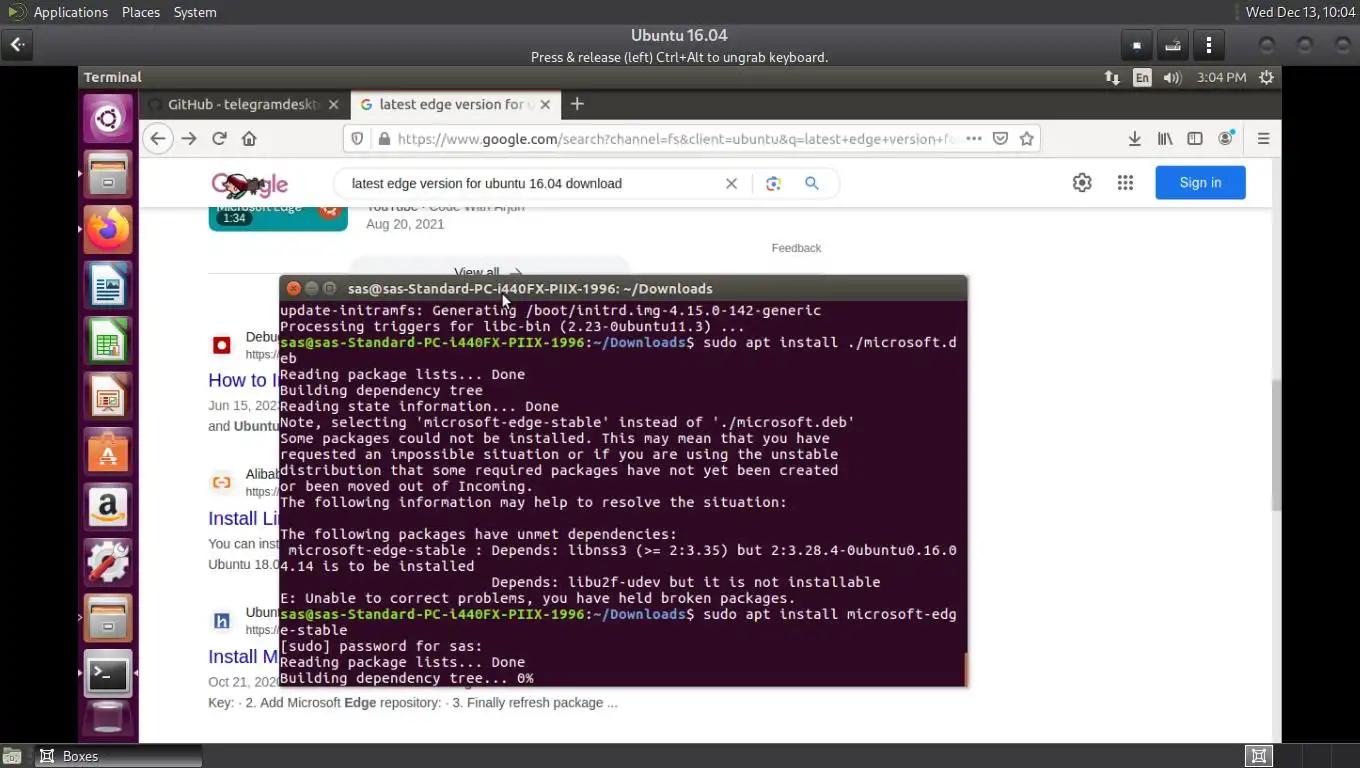This screenshot has width=1360, height=768.
Task: Click the terminal title bar text
Action: (530, 288)
